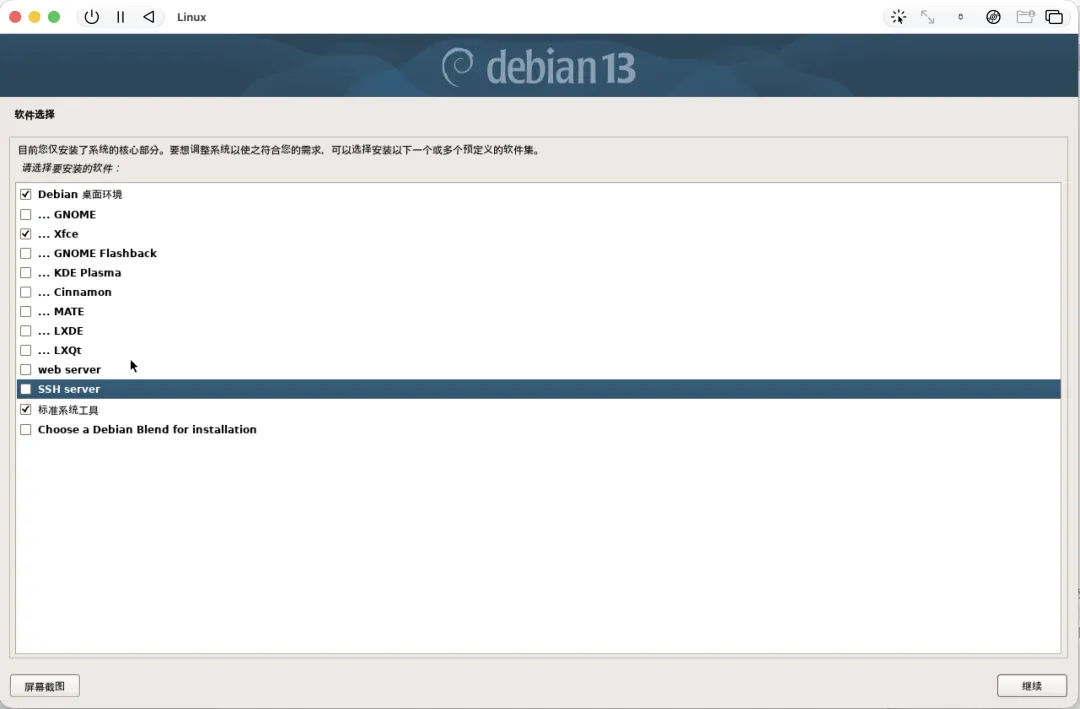Close the VM window with red button
The height and width of the screenshot is (709, 1080).
click(15, 17)
